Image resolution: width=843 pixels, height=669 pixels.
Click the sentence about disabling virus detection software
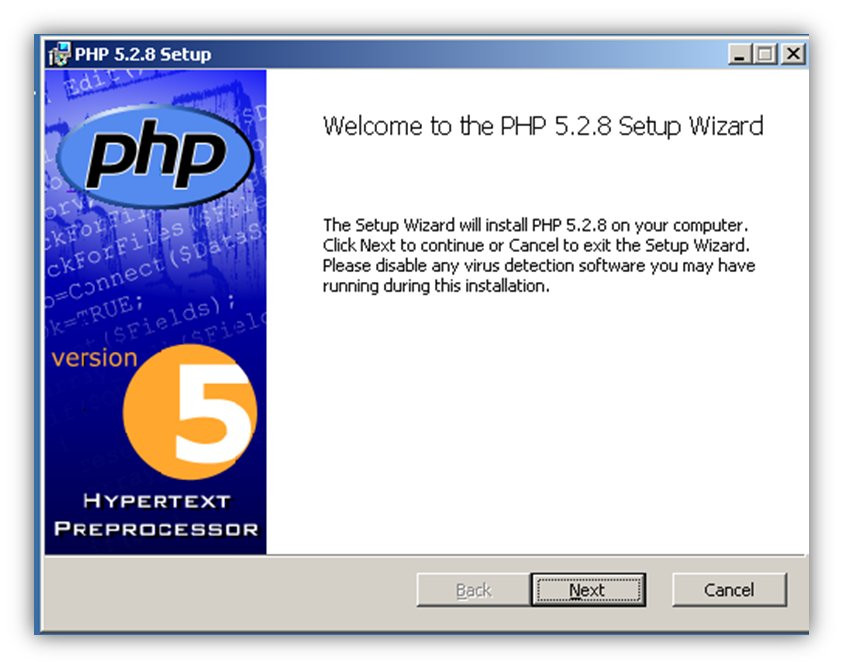click(539, 275)
